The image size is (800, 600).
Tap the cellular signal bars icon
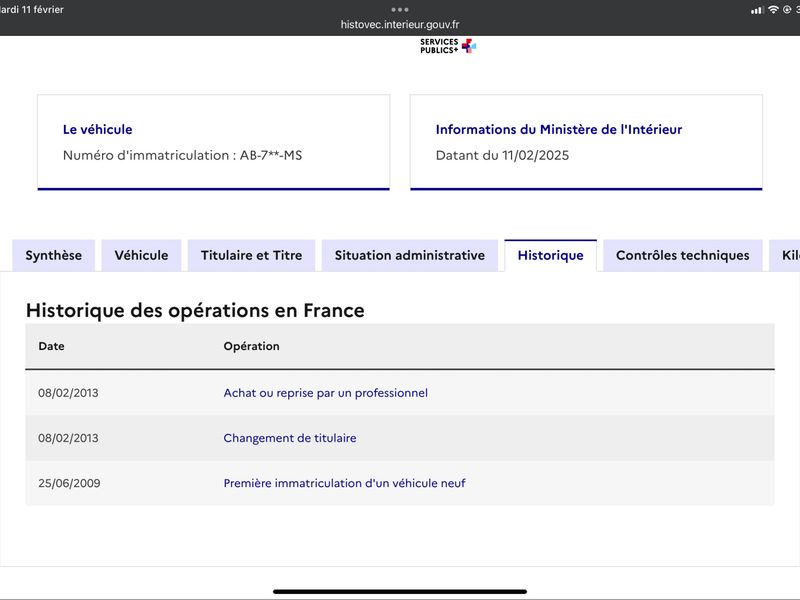757,10
